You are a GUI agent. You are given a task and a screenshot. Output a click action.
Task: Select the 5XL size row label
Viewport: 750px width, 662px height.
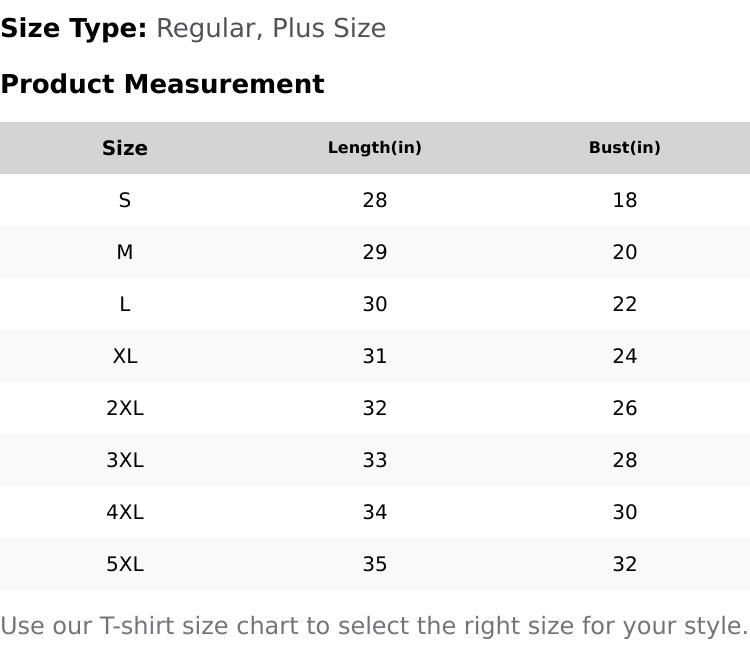tap(125, 564)
